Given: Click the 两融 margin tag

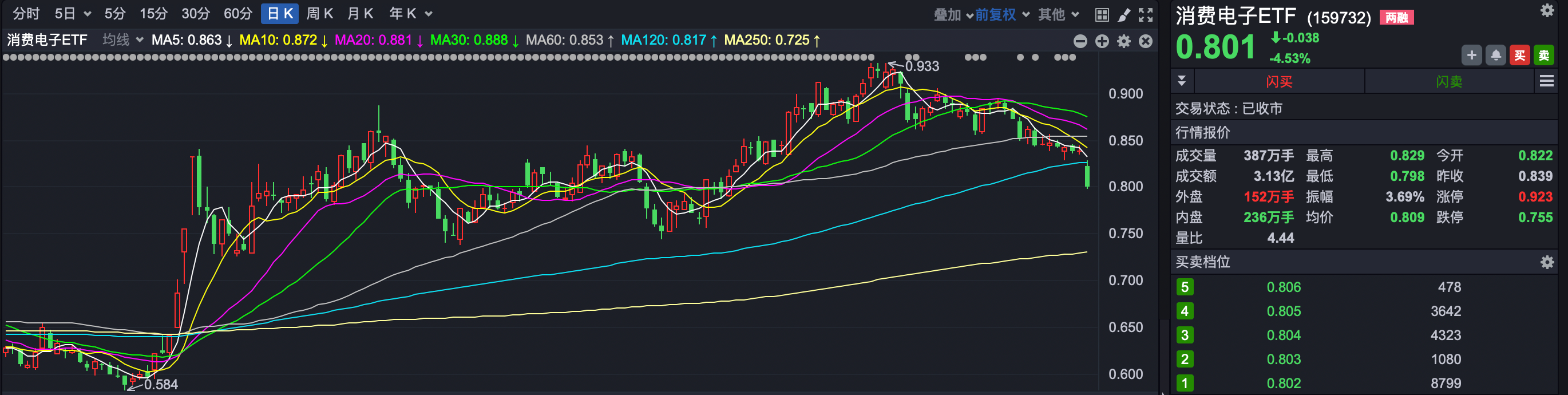Looking at the screenshot, I should (x=1396, y=17).
